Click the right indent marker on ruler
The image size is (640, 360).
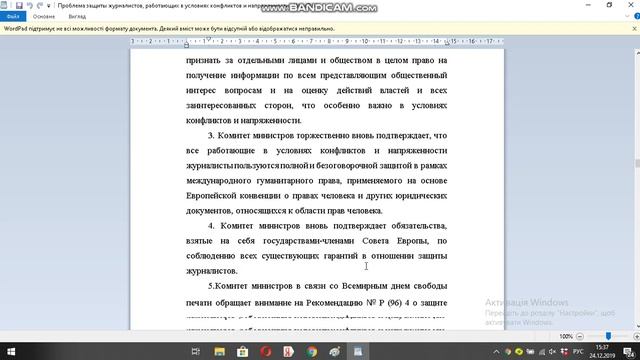447,43
